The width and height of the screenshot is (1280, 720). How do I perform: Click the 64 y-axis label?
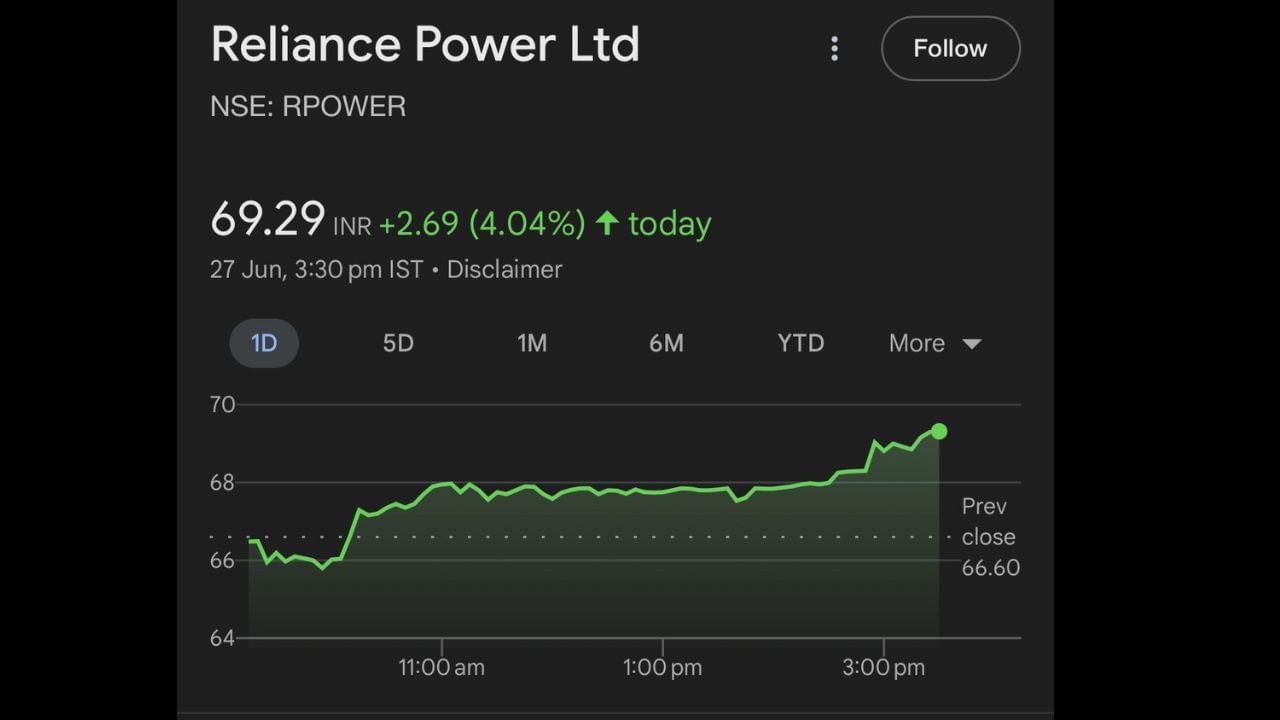[x=223, y=638]
